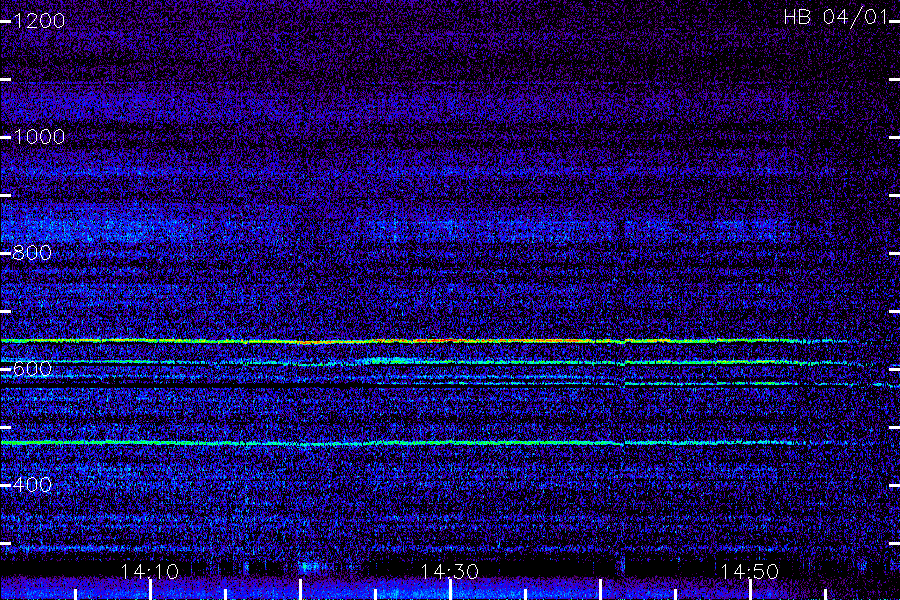This screenshot has width=900, height=600.
Task: Click the 14:30 time axis label
Action: coord(449,571)
